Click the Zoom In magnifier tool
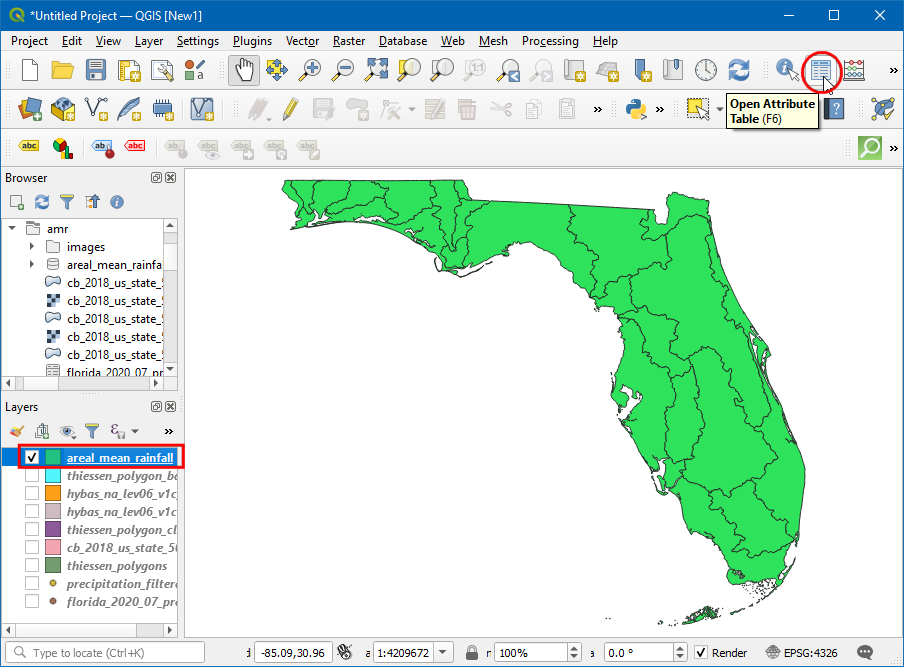Image resolution: width=904 pixels, height=667 pixels. click(311, 70)
